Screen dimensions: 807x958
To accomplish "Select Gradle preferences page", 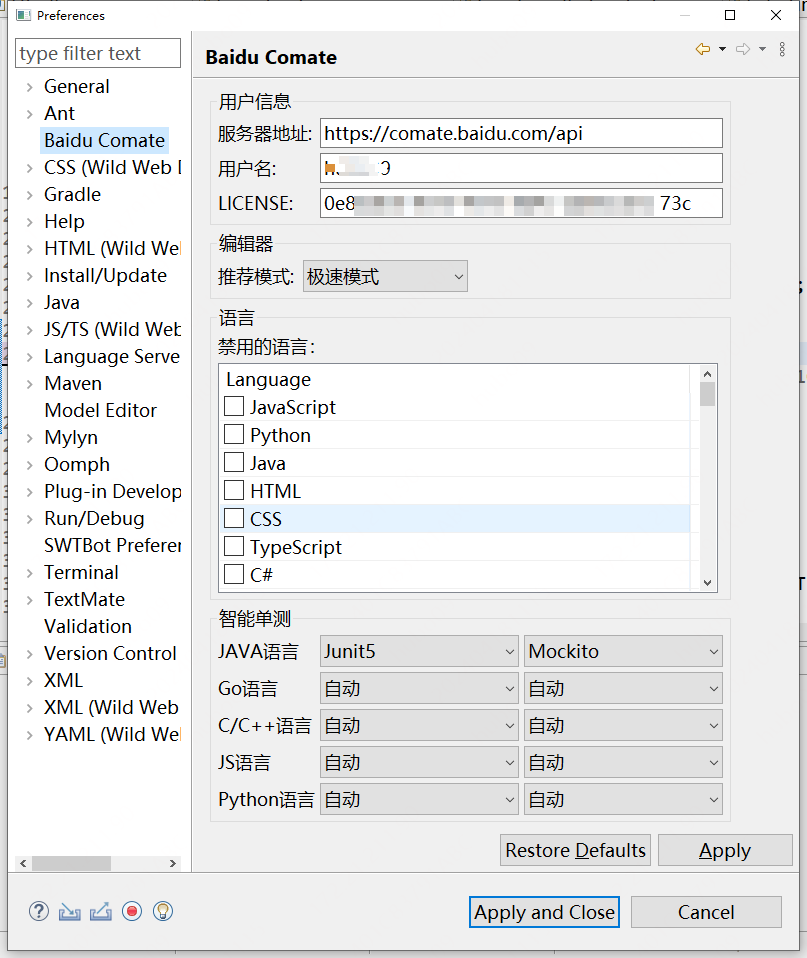I will [72, 194].
